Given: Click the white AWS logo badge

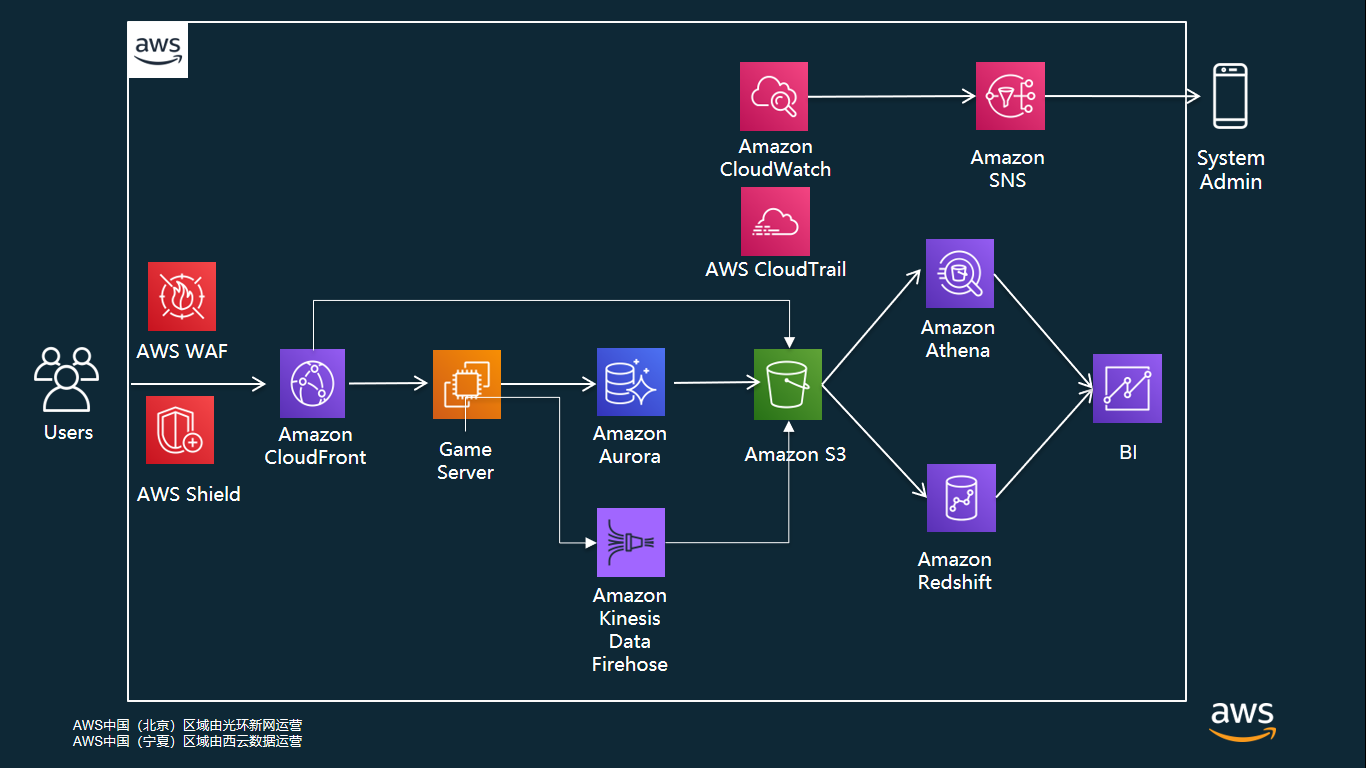Looking at the screenshot, I should [158, 50].
